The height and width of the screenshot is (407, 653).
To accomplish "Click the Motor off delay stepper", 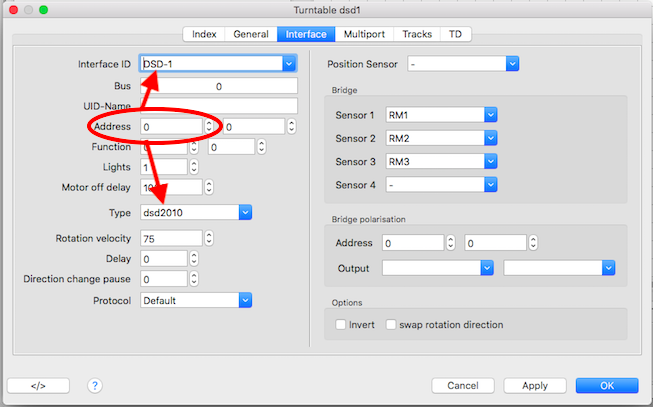I will point(209,188).
